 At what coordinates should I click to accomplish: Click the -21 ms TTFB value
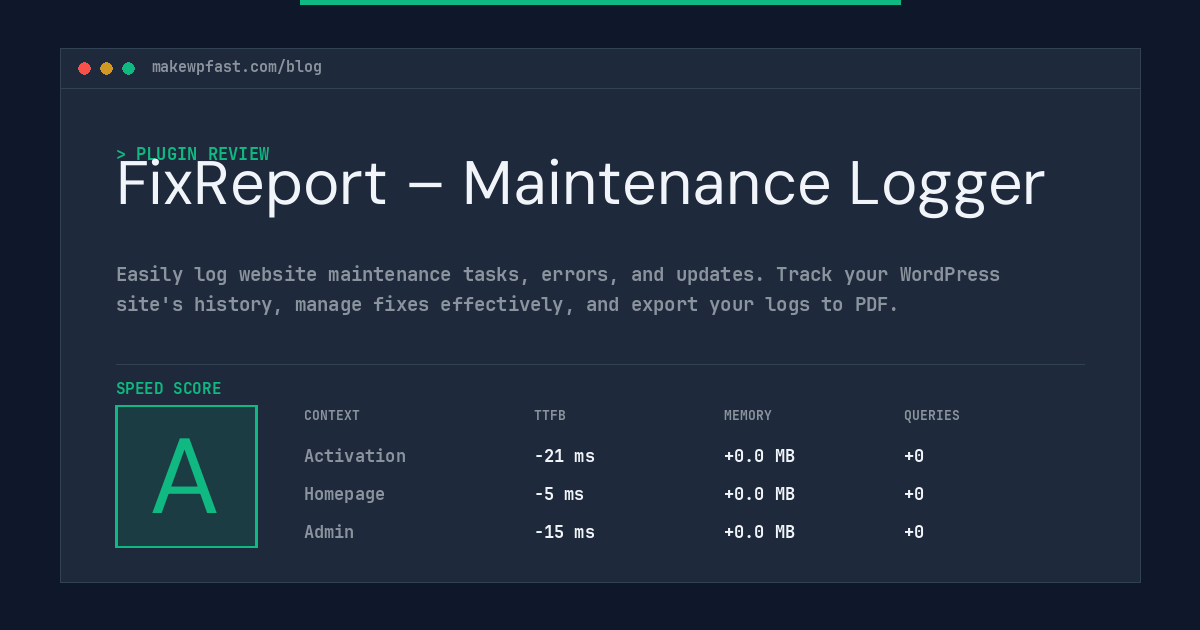(564, 456)
